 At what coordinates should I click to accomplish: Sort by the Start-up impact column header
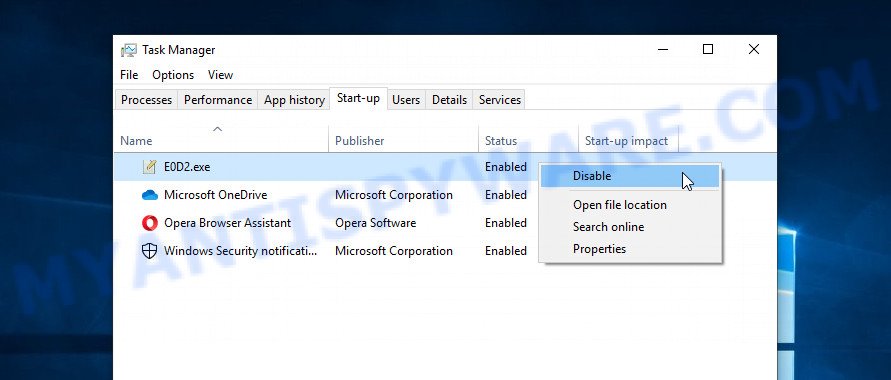[x=628, y=141]
